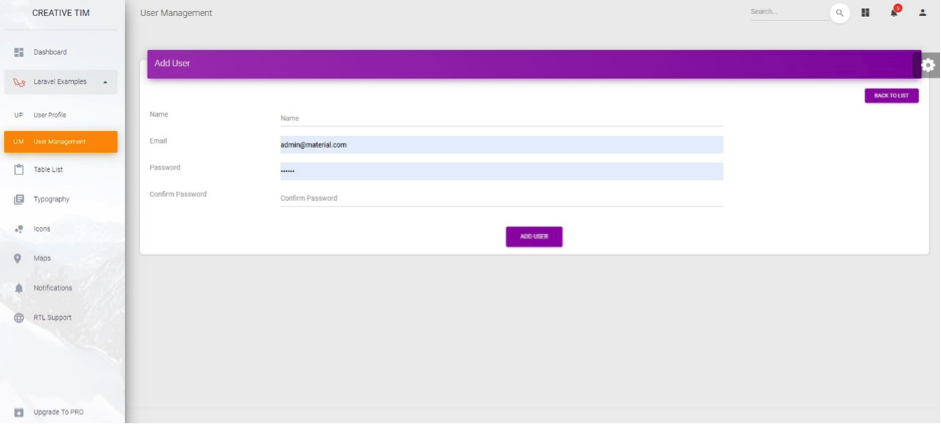This screenshot has width=941, height=424.
Task: Click Upgrade To PRO link
Action: (x=58, y=412)
